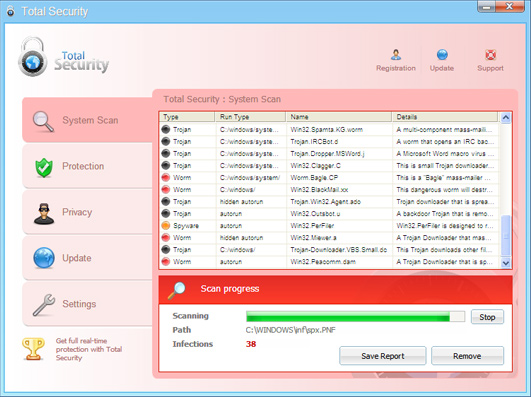Click the Update globe icon in header
Image resolution: width=531 pixels, height=397 pixels.
pos(442,54)
